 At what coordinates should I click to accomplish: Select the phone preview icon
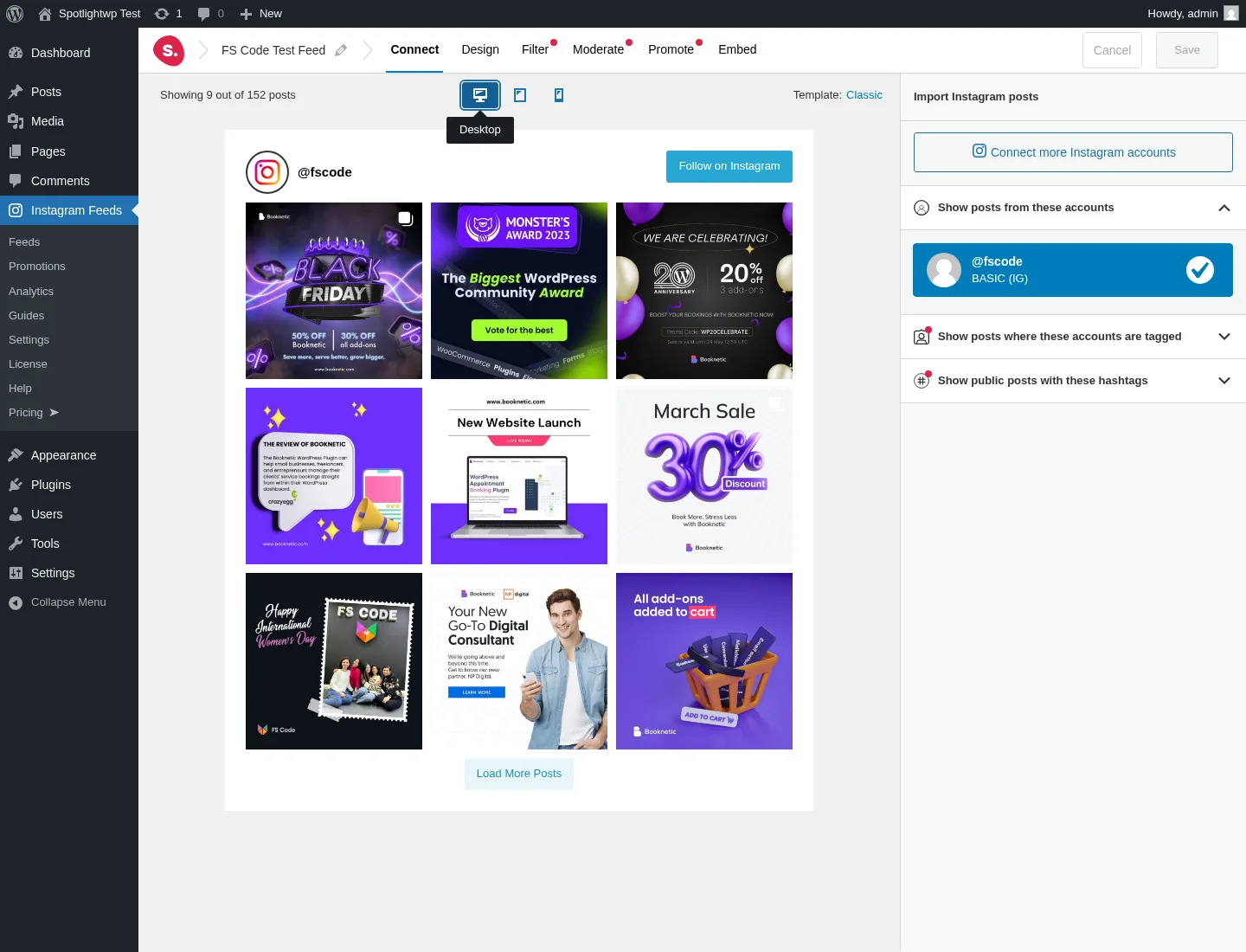pos(559,95)
